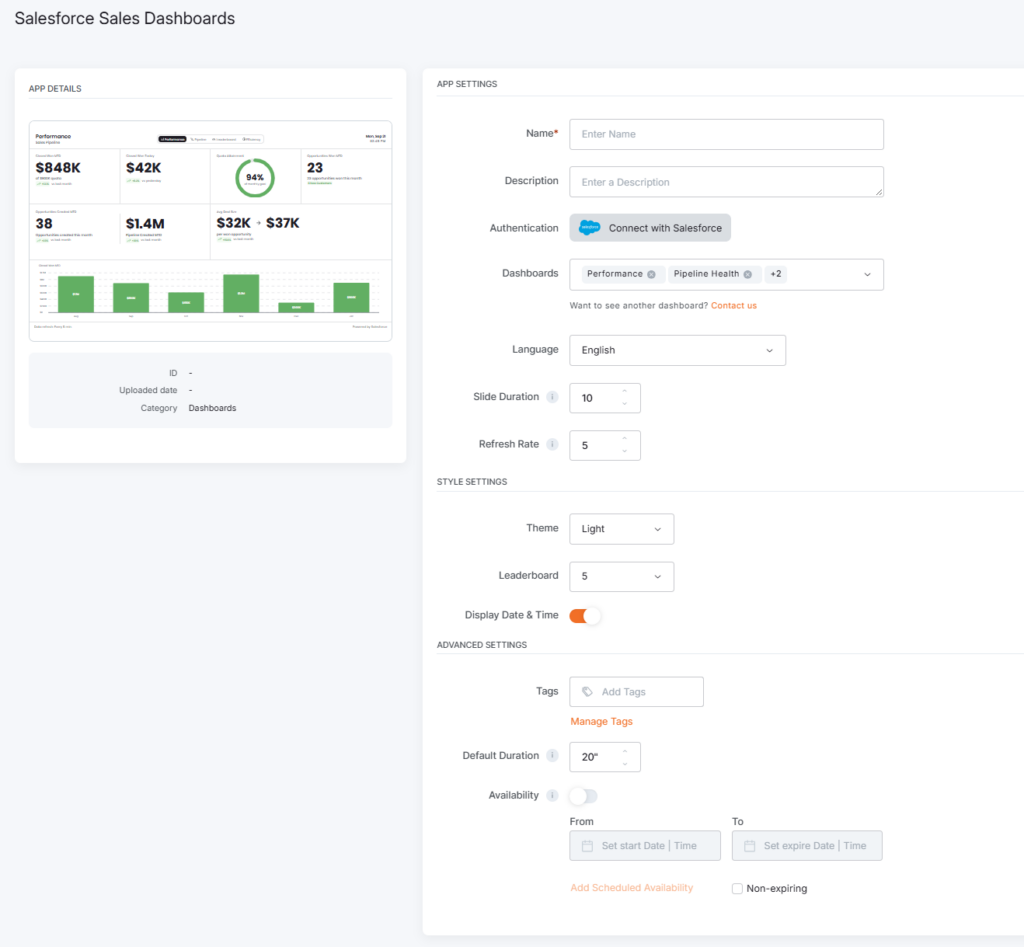Image resolution: width=1024 pixels, height=947 pixels.
Task: Check the Non-expiring checkbox
Action: (737, 888)
